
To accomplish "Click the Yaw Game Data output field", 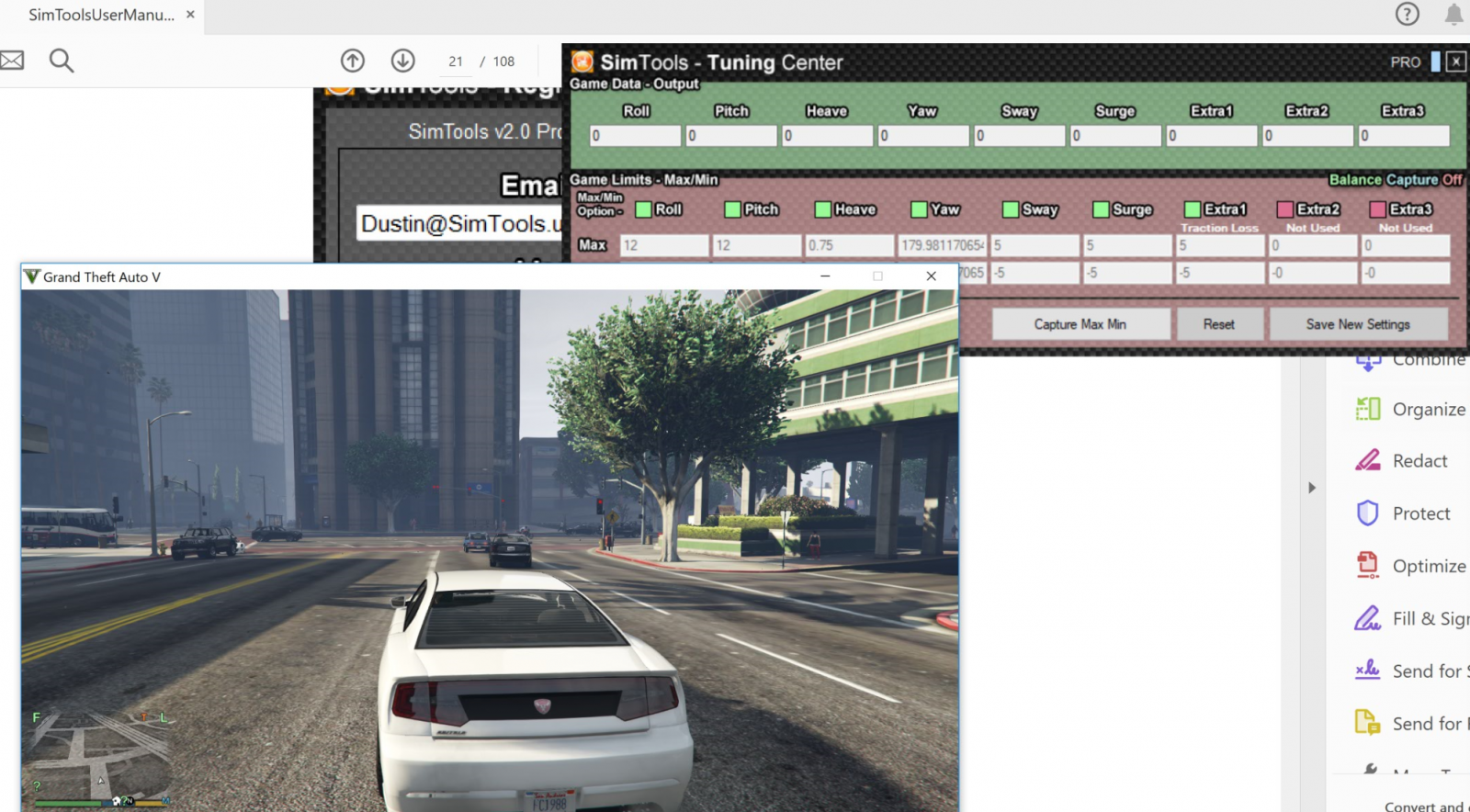I will (923, 136).
